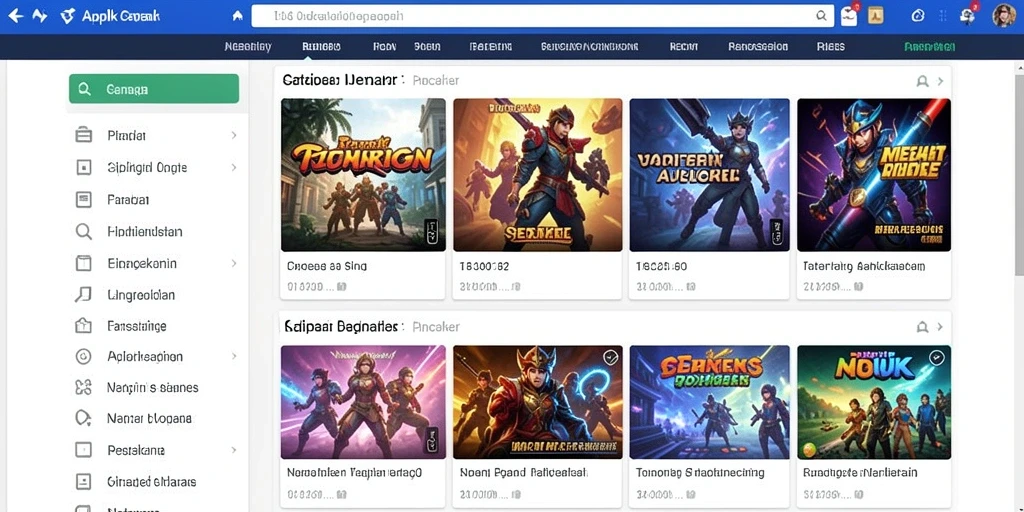Click the 'Cnoess aa Sing' card title

(x=327, y=266)
